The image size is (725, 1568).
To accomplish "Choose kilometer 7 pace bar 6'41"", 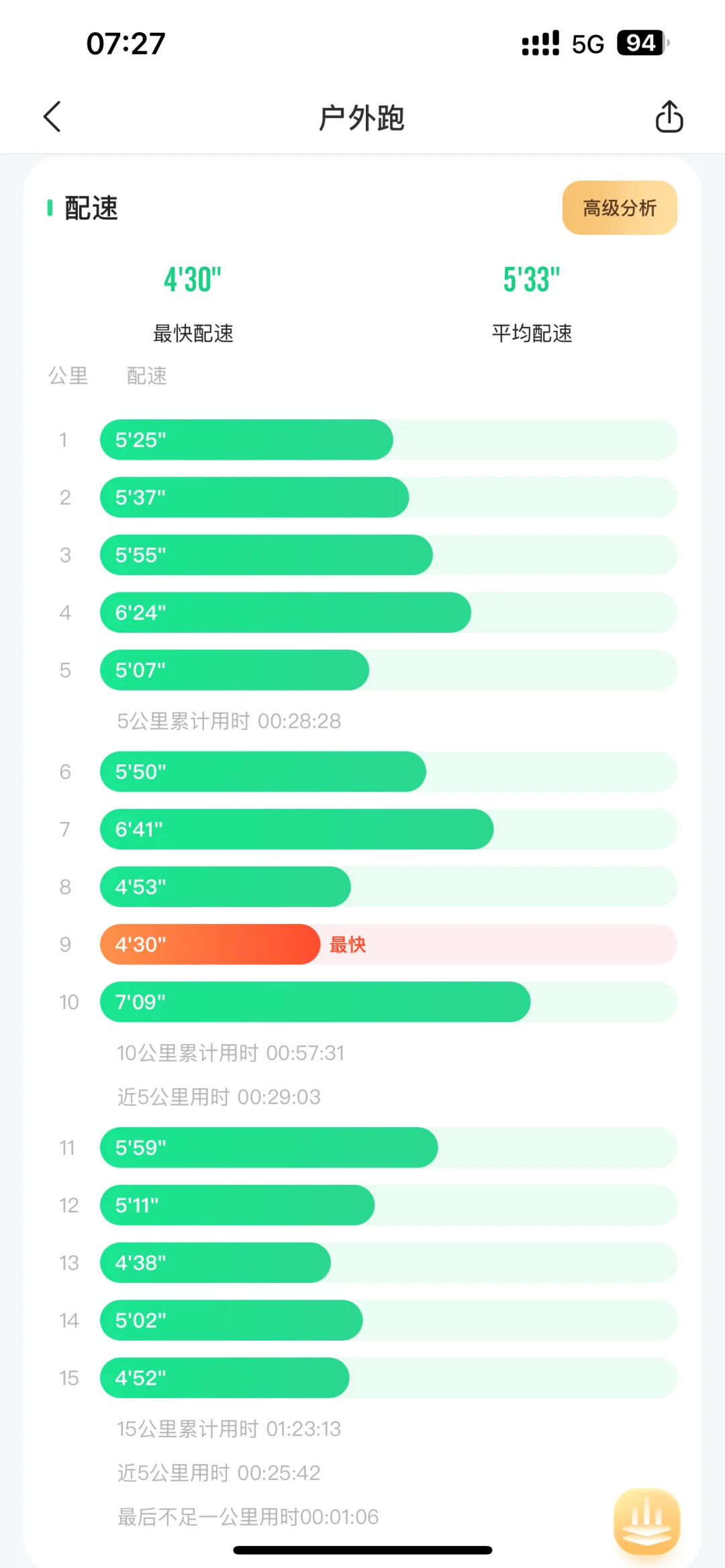I will click(297, 829).
